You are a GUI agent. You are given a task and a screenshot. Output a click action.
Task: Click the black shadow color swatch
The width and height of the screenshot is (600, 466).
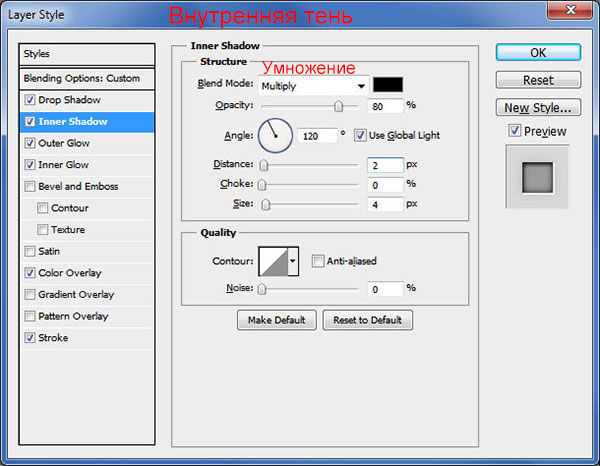click(389, 86)
